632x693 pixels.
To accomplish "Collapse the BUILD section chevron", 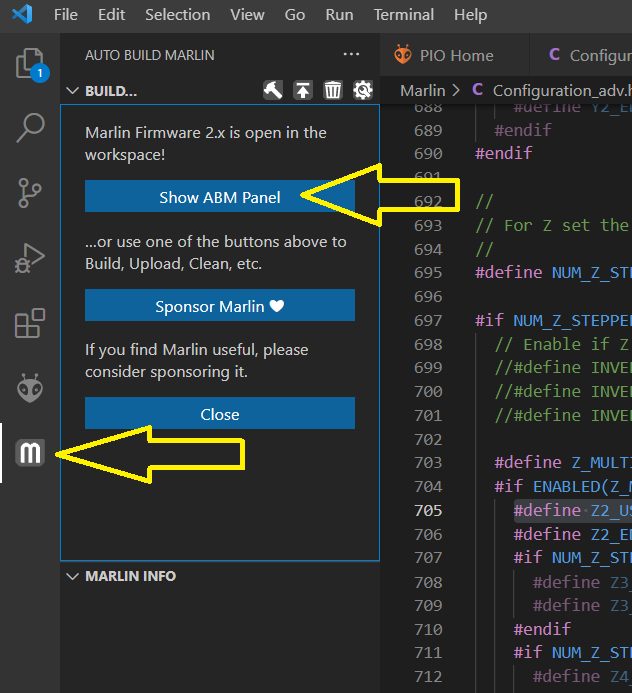I will (x=72, y=91).
